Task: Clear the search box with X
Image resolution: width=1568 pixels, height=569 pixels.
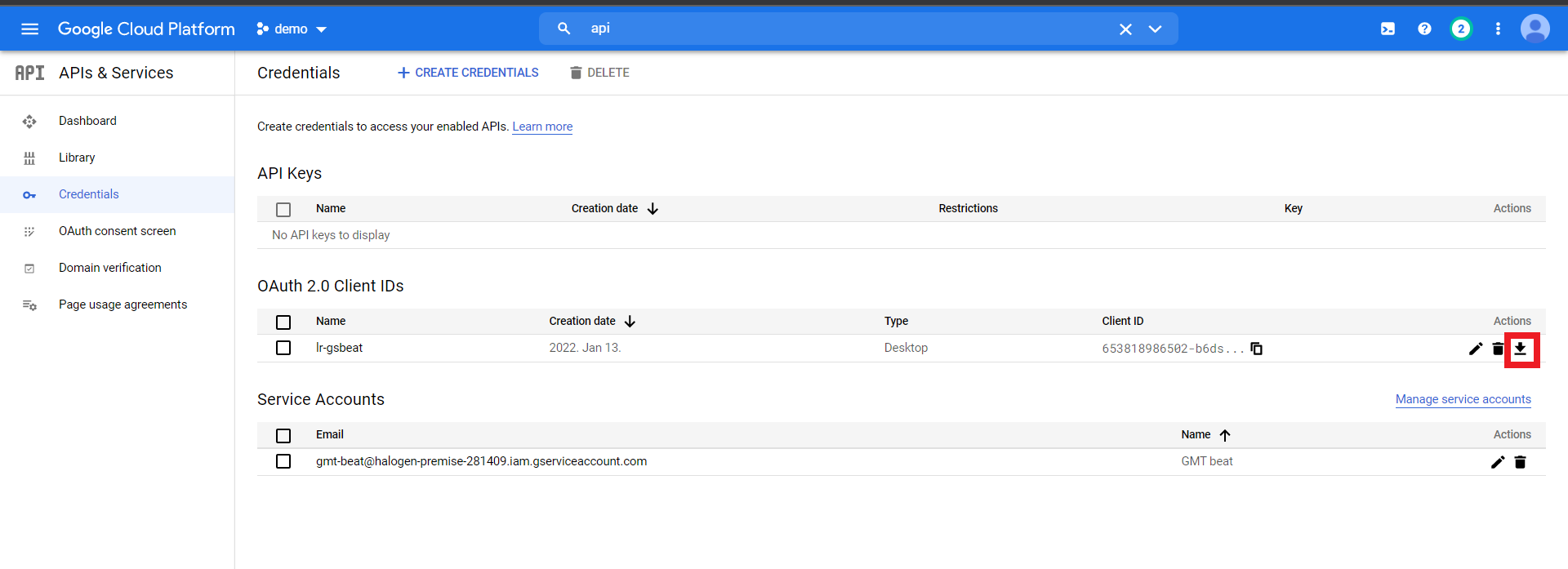Action: [x=1125, y=29]
